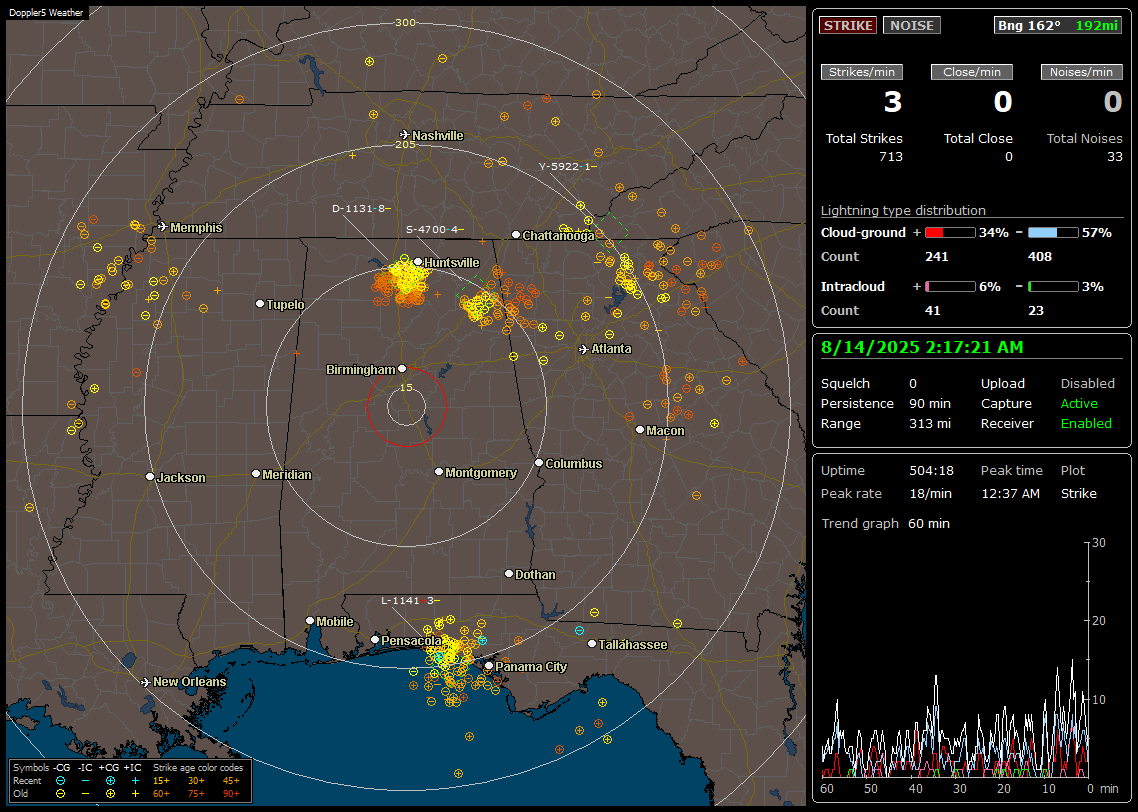Click the red positive cloud-ground percentage bar
This screenshot has width=1138, height=812.
pyautogui.click(x=950, y=233)
